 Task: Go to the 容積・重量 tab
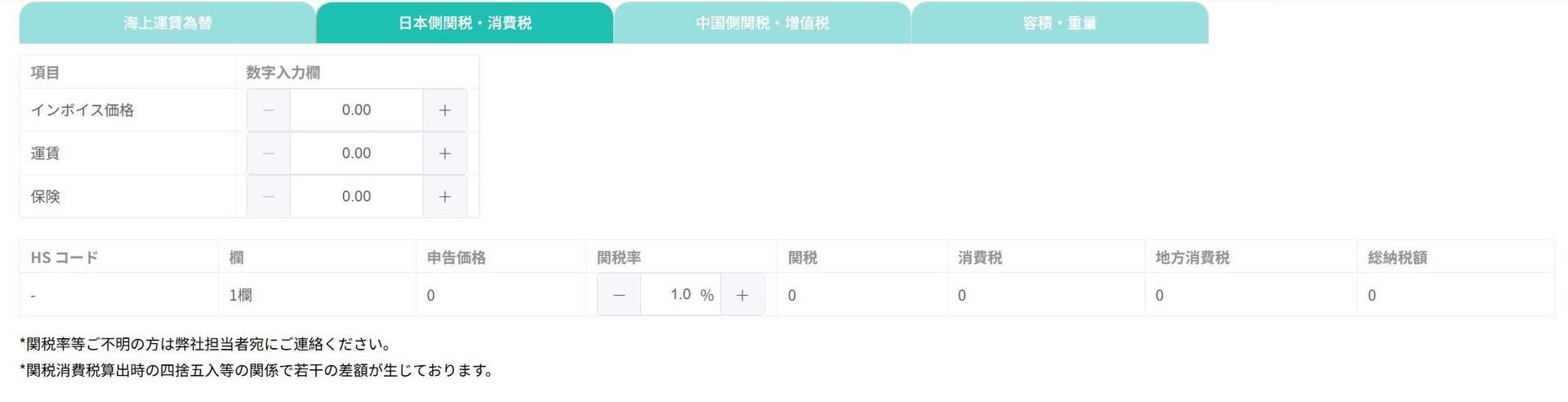(1059, 23)
